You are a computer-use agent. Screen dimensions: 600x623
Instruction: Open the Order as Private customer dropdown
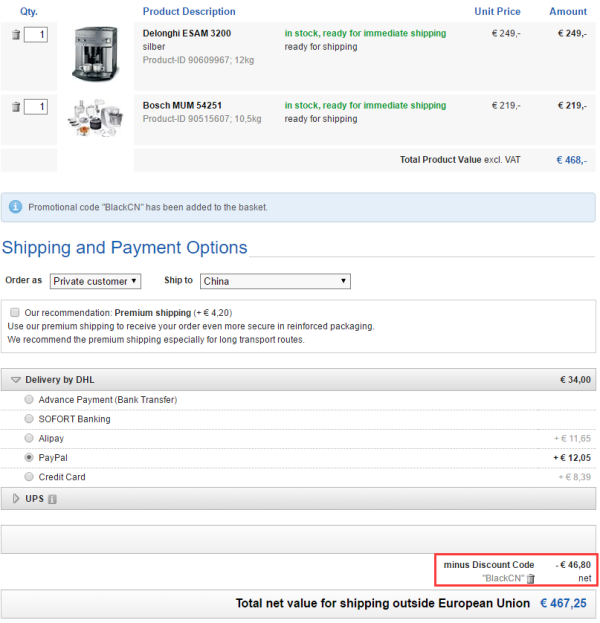pos(95,281)
